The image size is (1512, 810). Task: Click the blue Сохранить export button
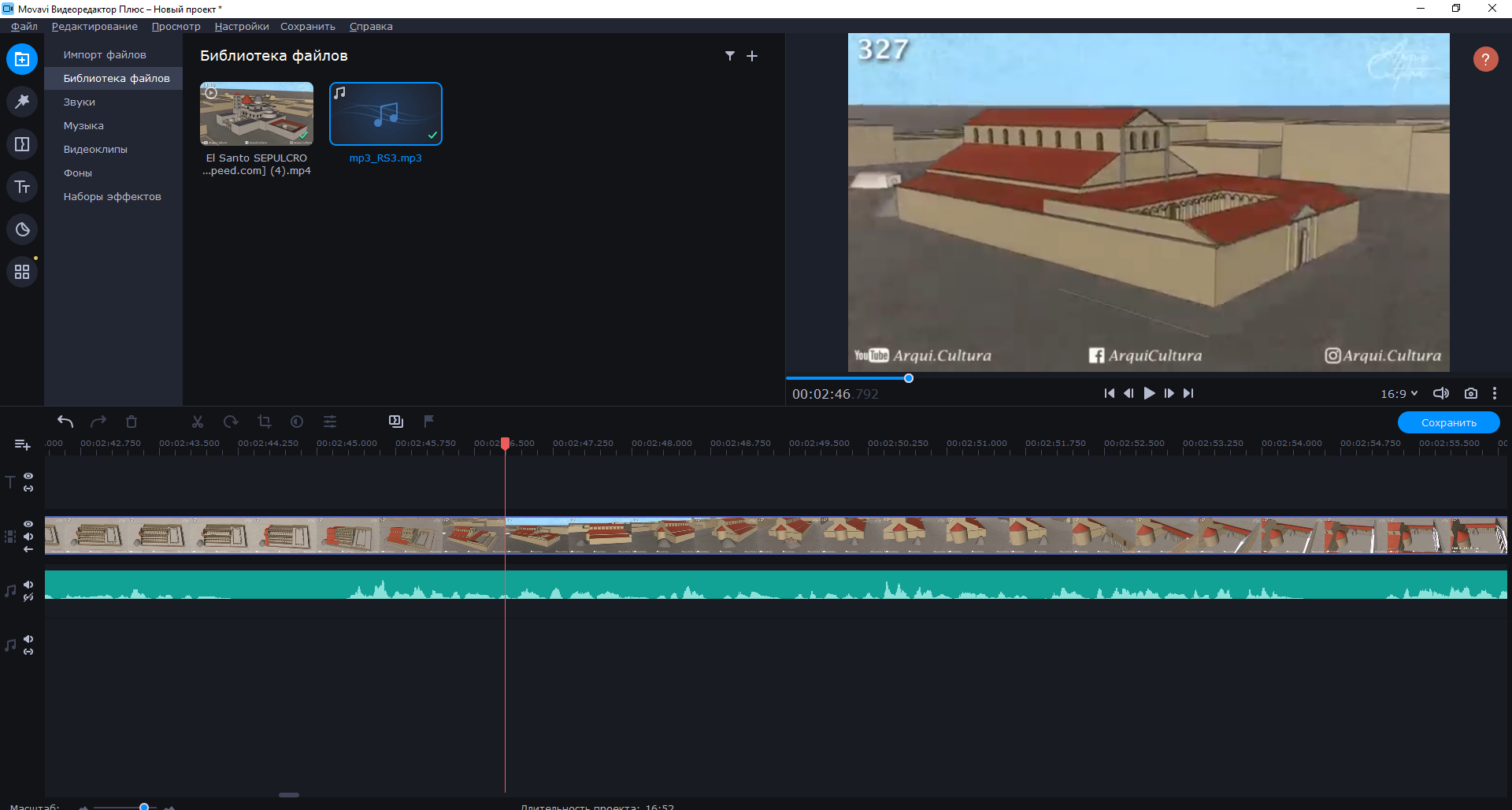[1449, 422]
